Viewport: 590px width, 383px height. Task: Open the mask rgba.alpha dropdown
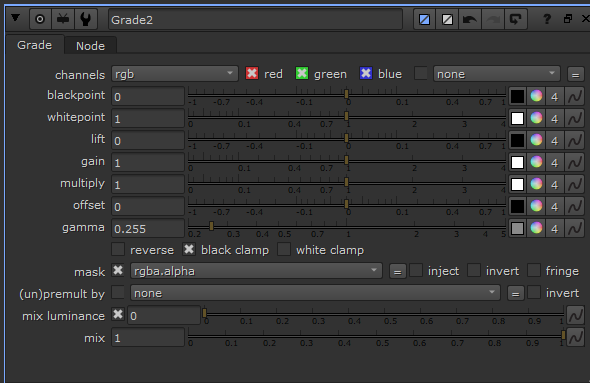(256, 271)
